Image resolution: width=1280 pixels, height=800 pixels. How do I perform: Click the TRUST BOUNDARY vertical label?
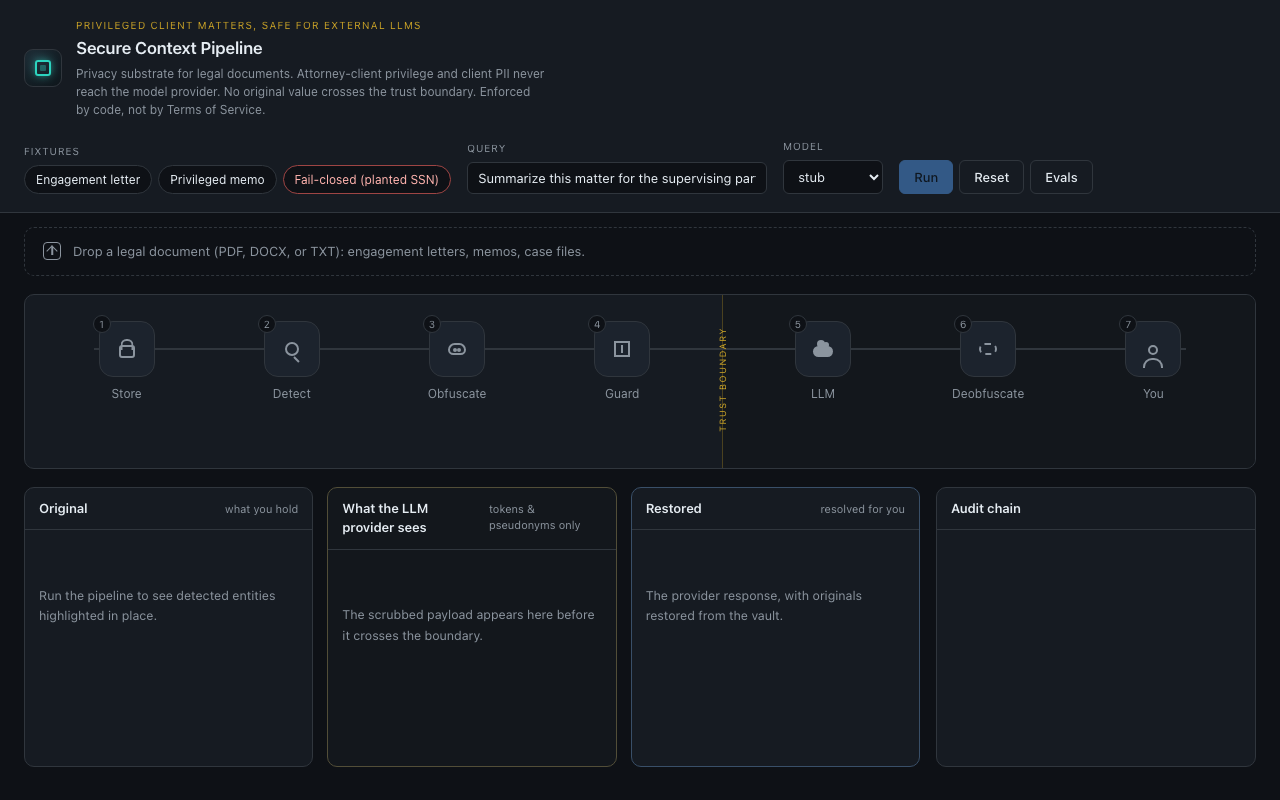click(723, 379)
